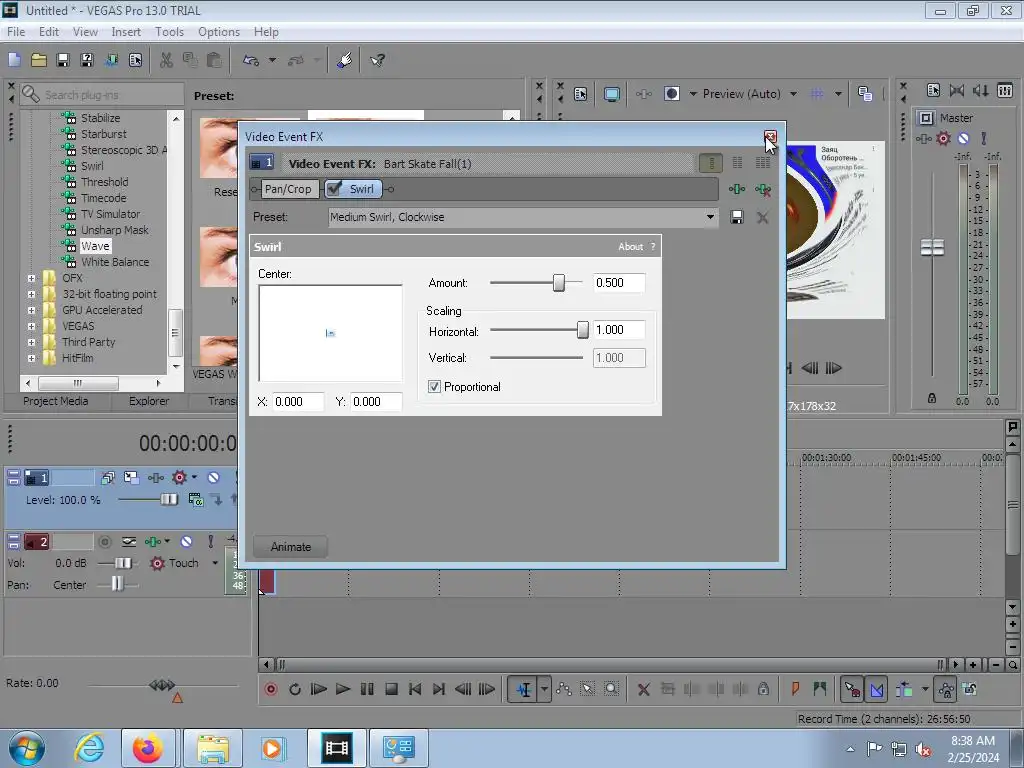Image resolution: width=1024 pixels, height=768 pixels.
Task: Click the Cut scissors icon in the toolbar
Action: (166, 60)
